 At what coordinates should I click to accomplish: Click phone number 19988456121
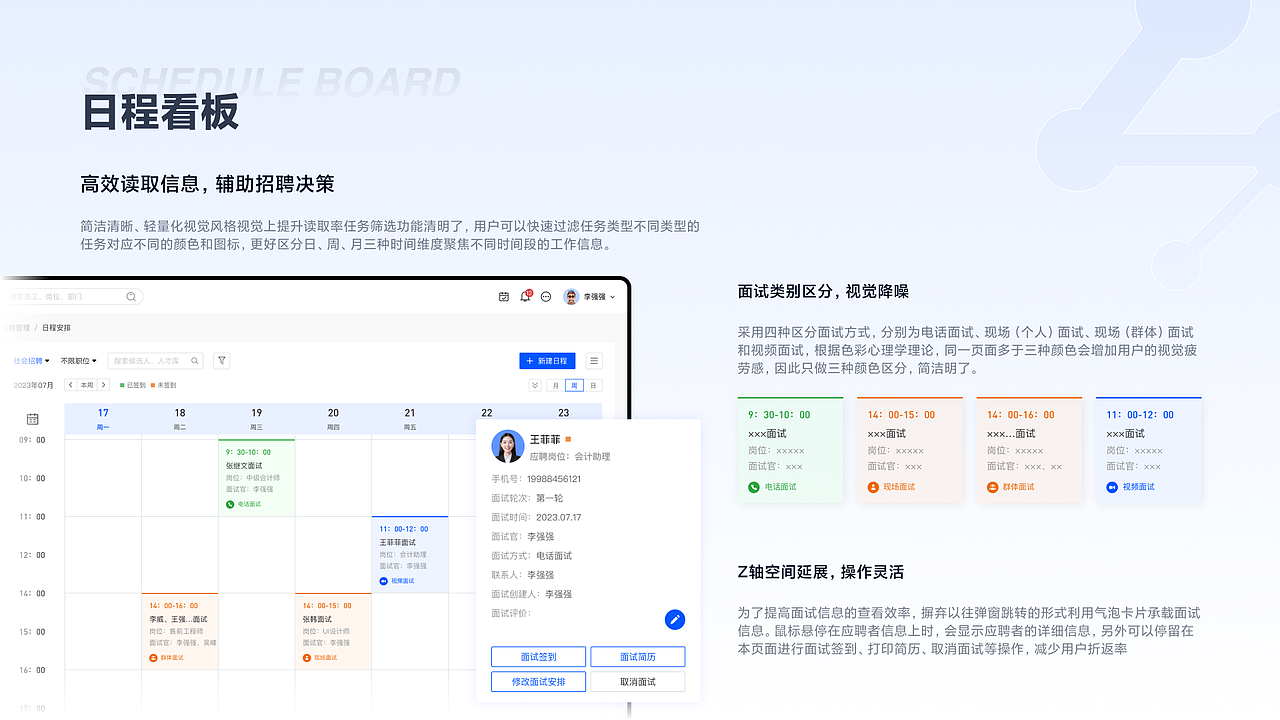click(x=553, y=479)
